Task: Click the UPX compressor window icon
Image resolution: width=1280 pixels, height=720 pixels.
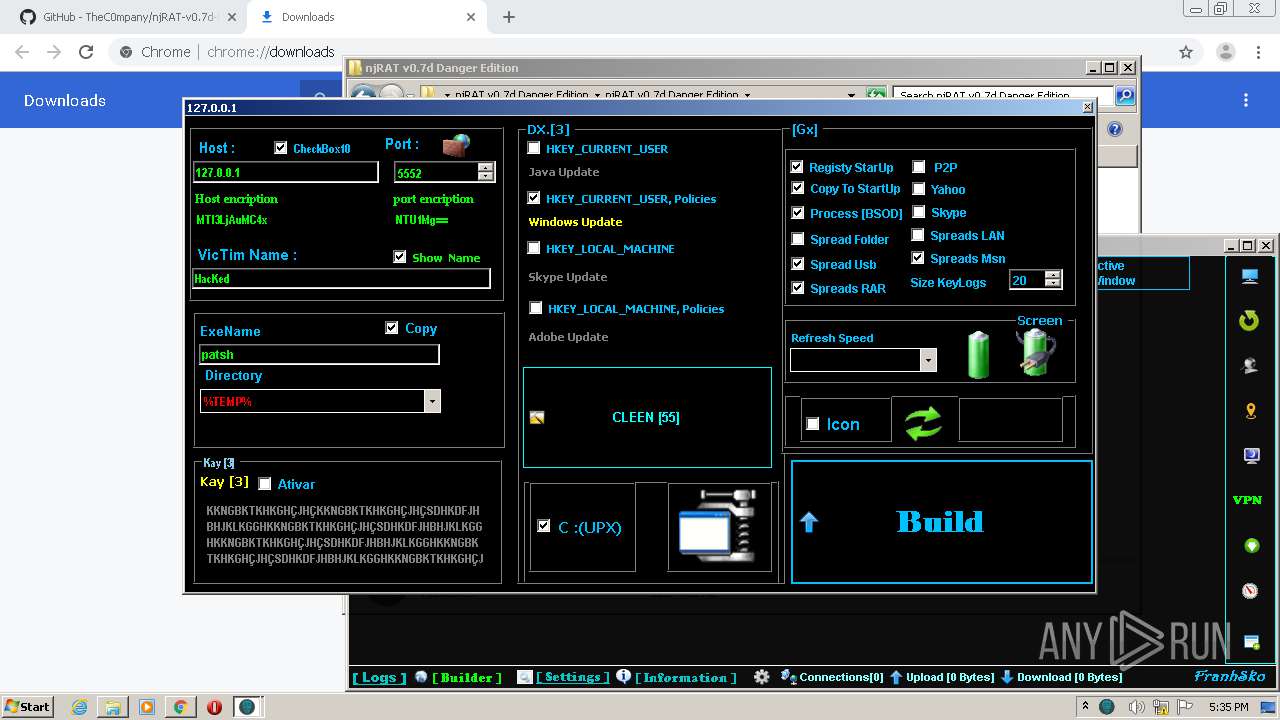Action: pyautogui.click(x=718, y=524)
